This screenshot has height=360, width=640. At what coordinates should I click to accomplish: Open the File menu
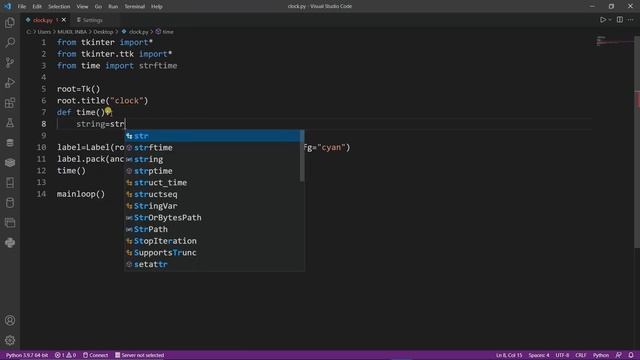(x=22, y=6)
